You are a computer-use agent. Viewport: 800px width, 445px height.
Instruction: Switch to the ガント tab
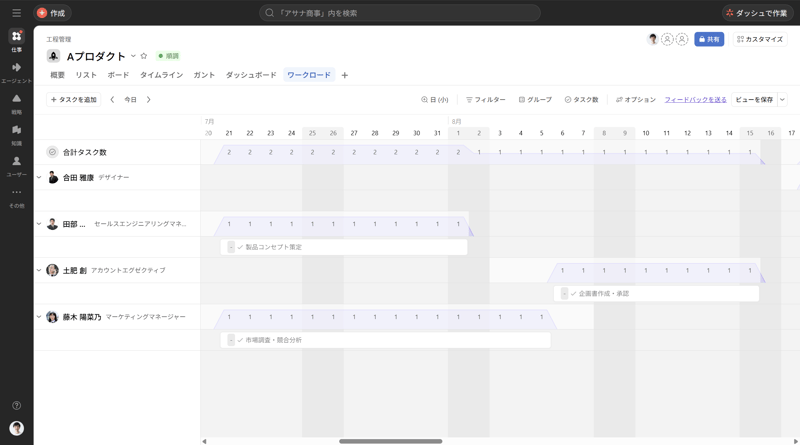point(204,75)
